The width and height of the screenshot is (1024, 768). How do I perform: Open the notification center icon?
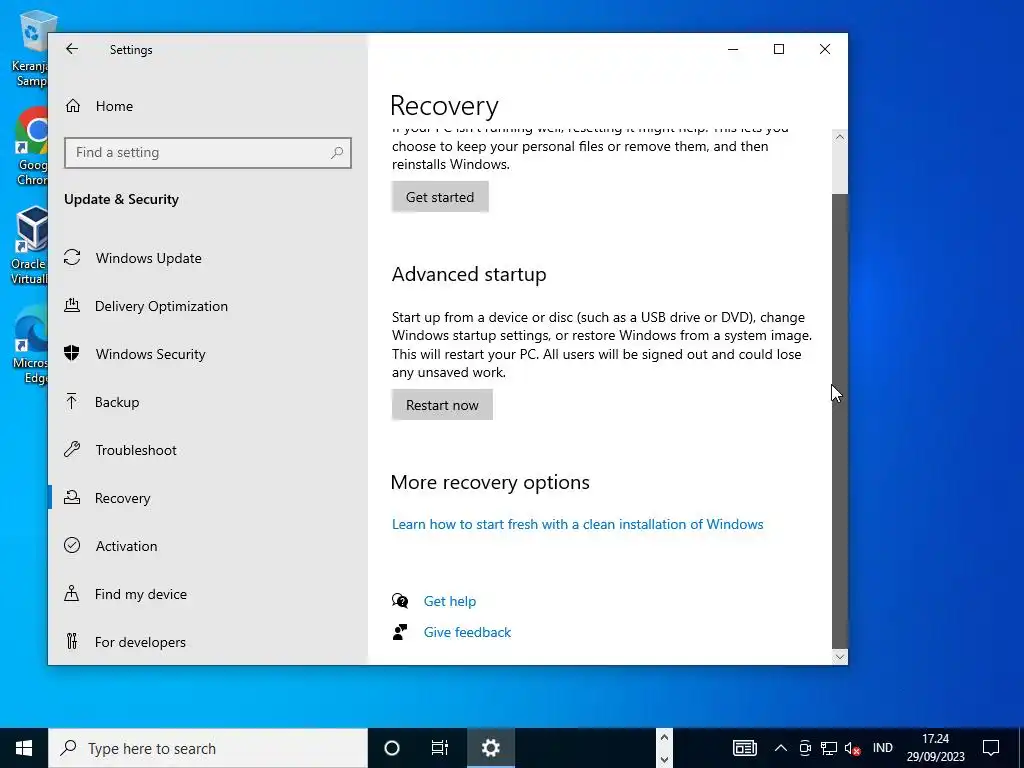point(991,748)
